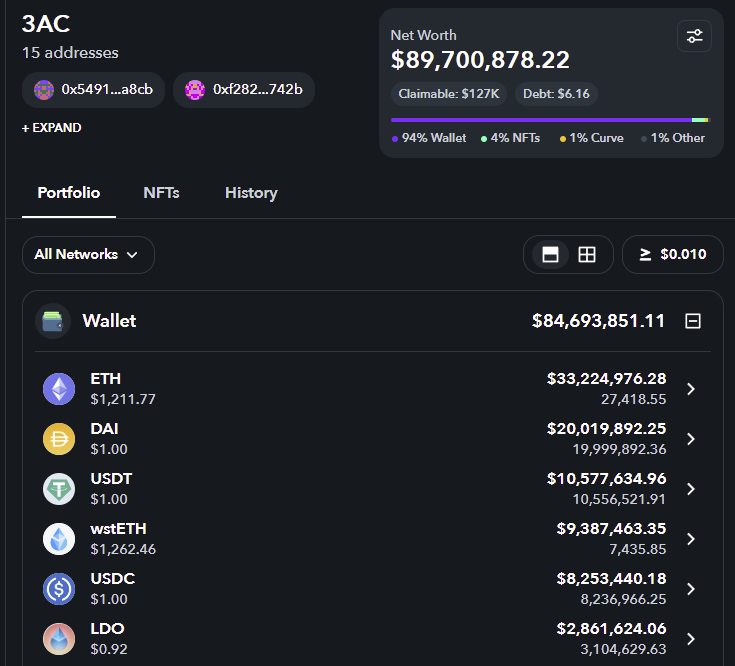This screenshot has width=735, height=666.
Task: Click the 1% Curve legend entry
Action: [592, 138]
